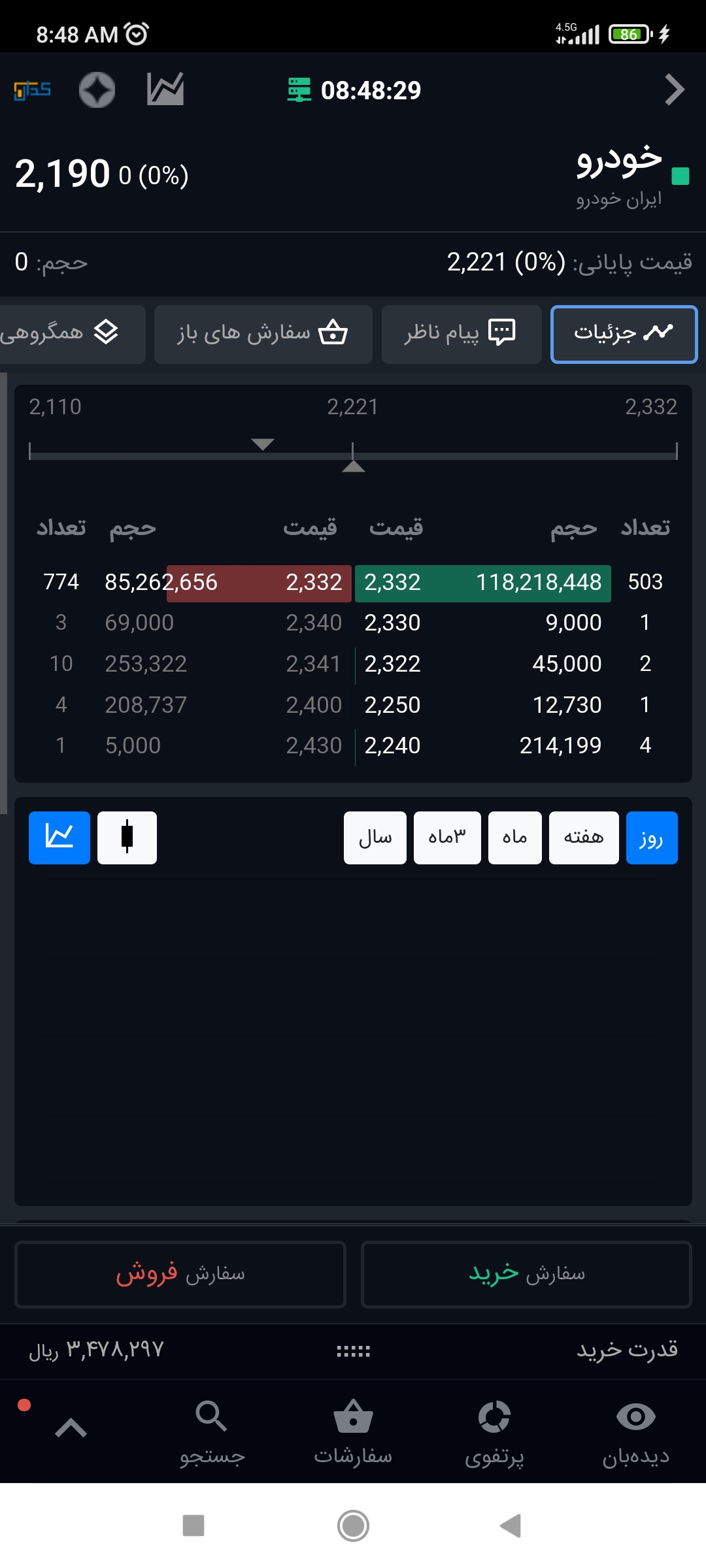This screenshot has height=1568, width=706.
Task: Set chart range to روز
Action: pos(652,838)
